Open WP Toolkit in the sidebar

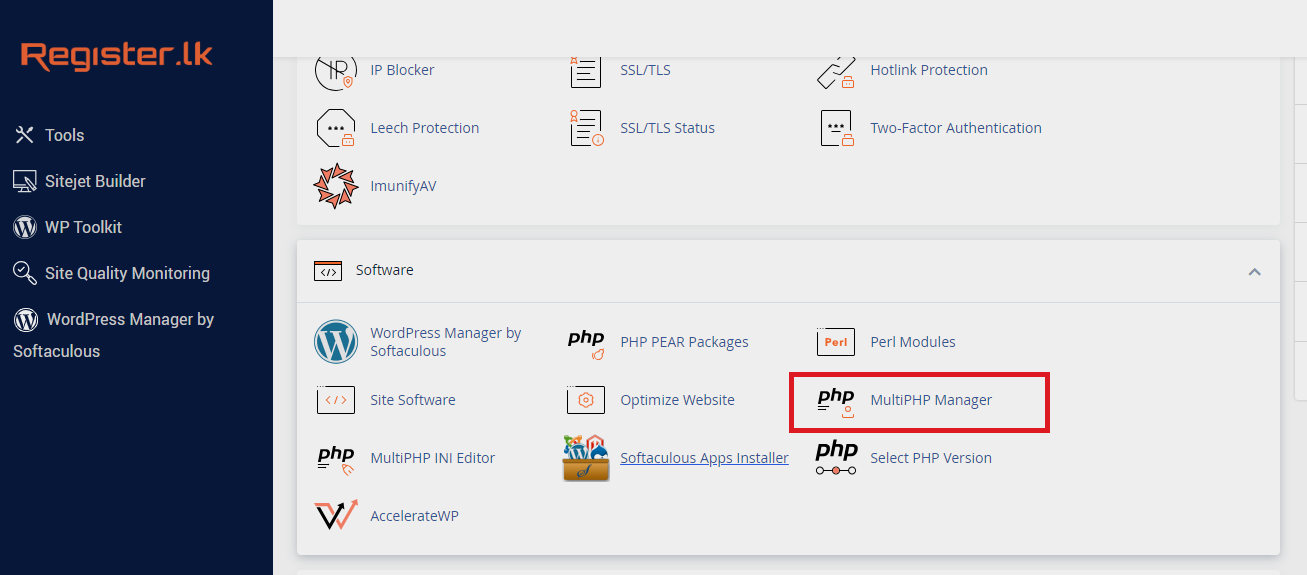tap(83, 227)
